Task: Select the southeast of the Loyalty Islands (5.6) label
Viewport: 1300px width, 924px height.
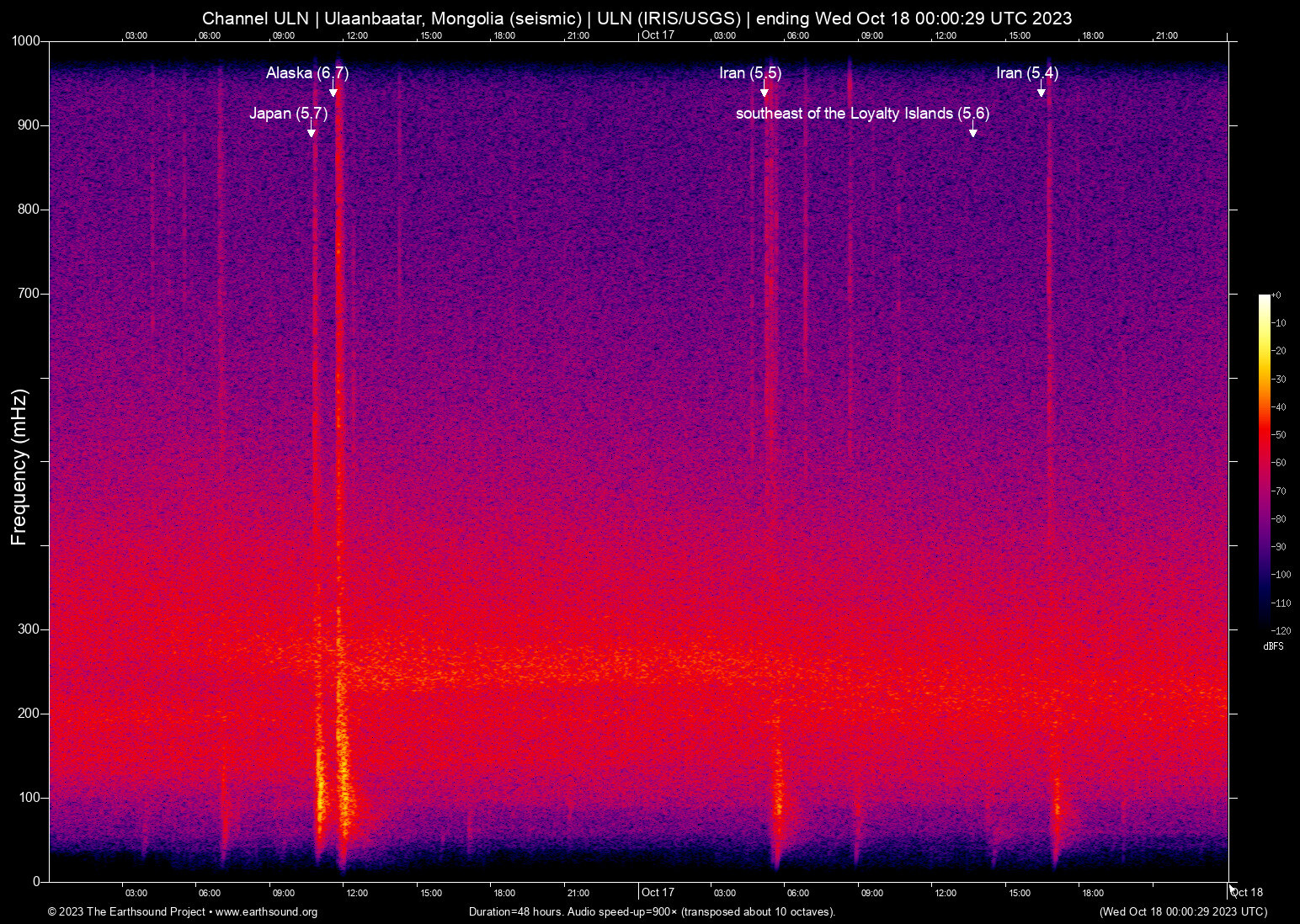Action: pyautogui.click(x=863, y=114)
